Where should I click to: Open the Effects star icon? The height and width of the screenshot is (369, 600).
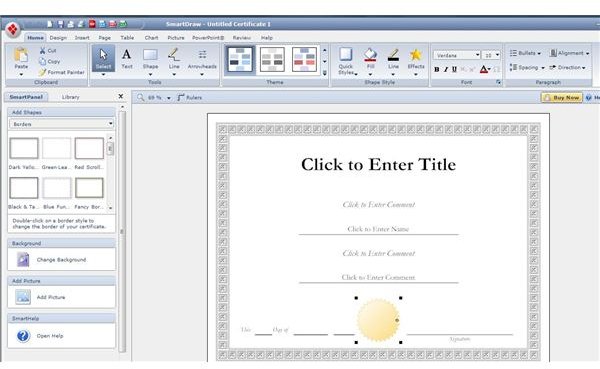tap(416, 58)
